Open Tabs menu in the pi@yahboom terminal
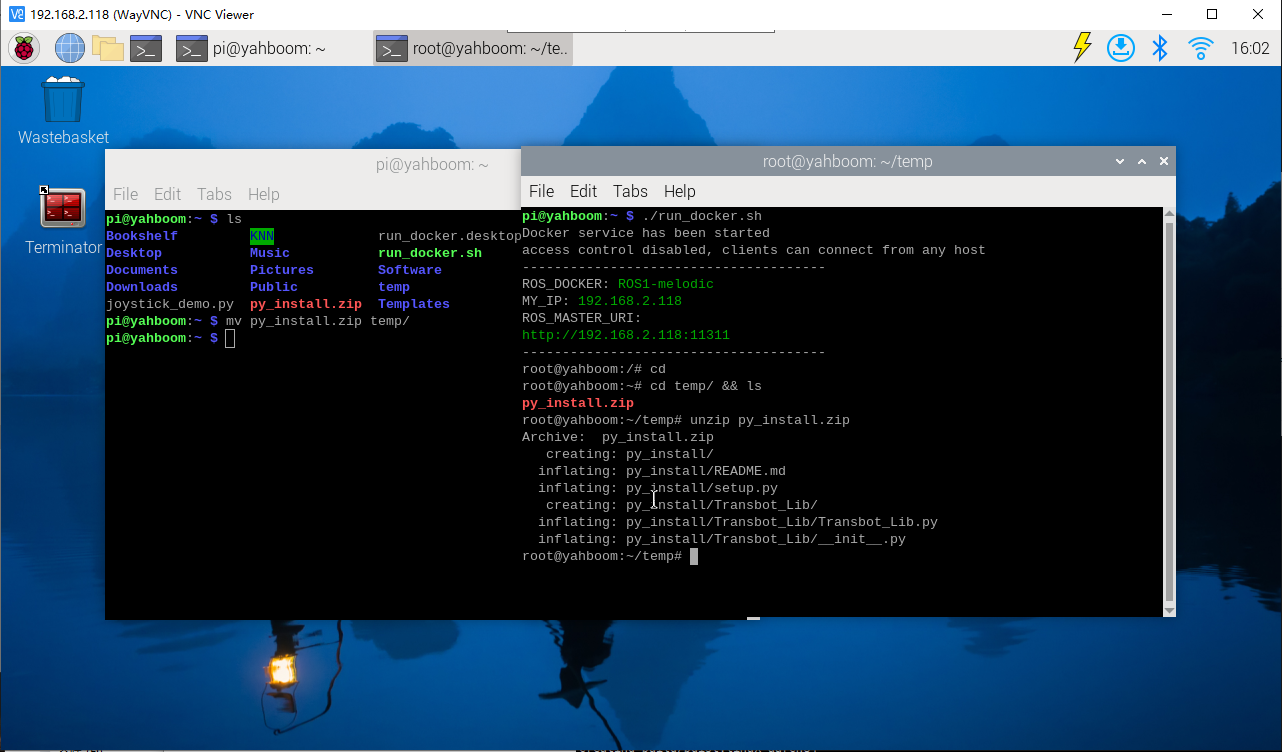1282x752 pixels. click(214, 194)
